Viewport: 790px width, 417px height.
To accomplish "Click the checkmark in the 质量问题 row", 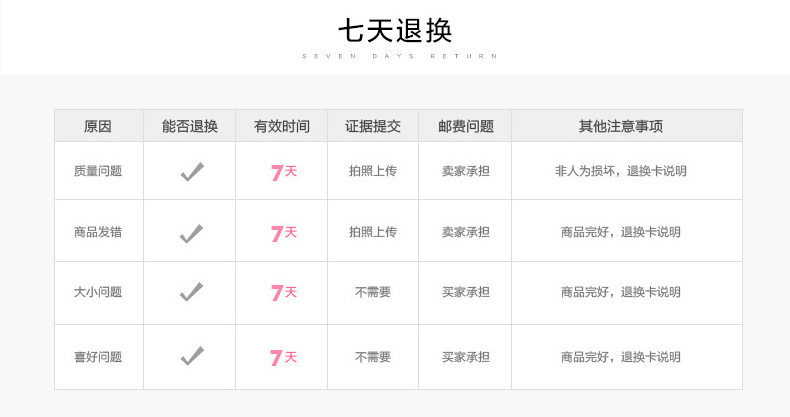I will click(x=191, y=172).
